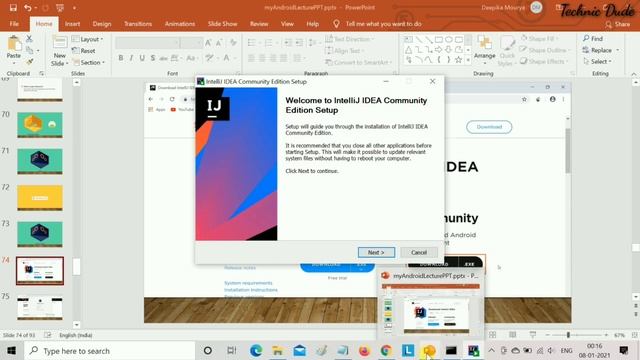640x360 pixels.
Task: Open the Windows Start menu
Action: 11,351
